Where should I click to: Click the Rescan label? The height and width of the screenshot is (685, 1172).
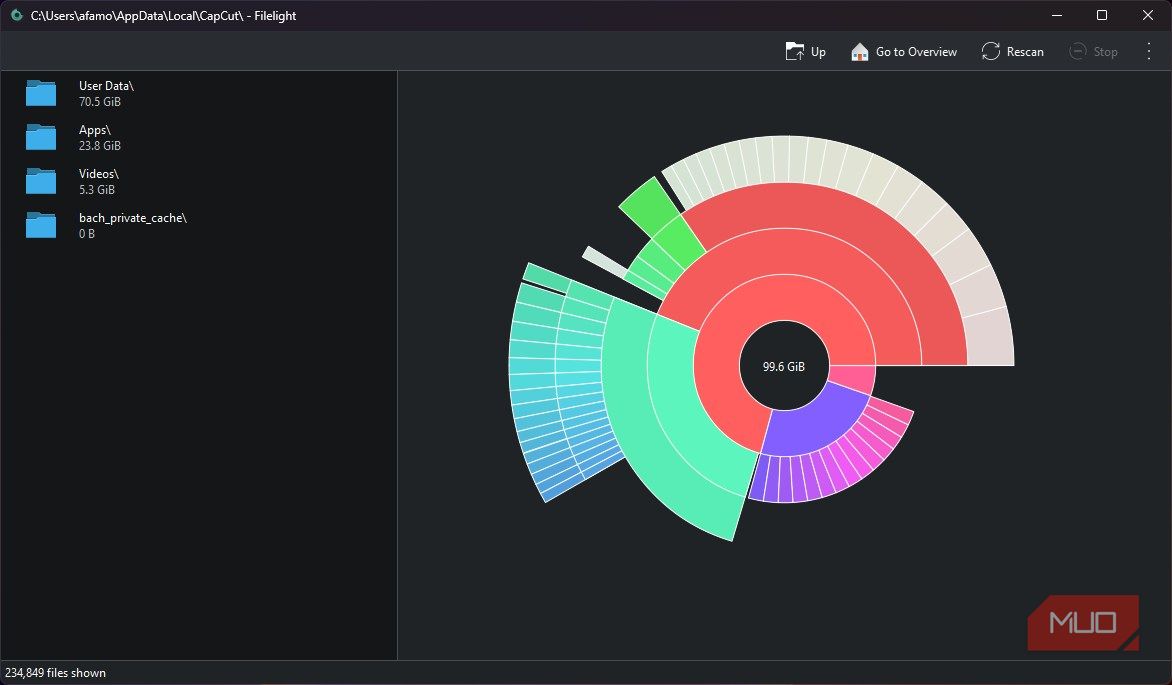click(1025, 52)
